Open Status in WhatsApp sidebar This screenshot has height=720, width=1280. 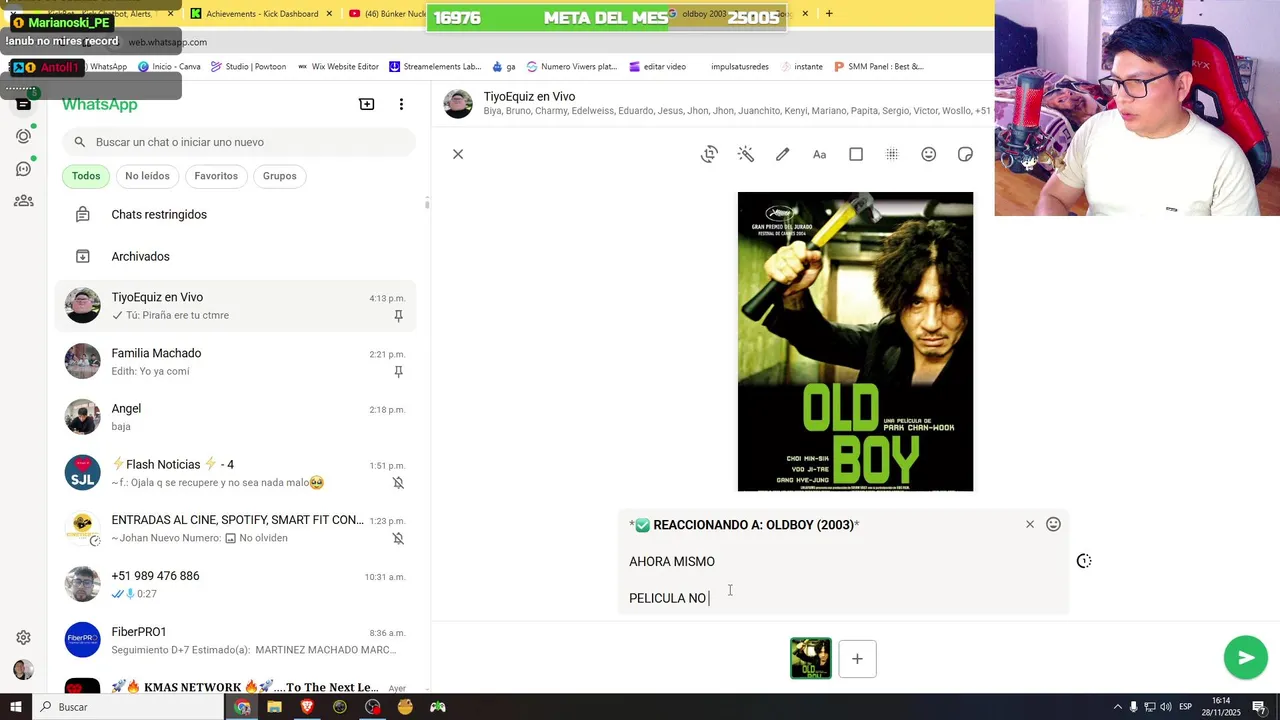tap(24, 136)
